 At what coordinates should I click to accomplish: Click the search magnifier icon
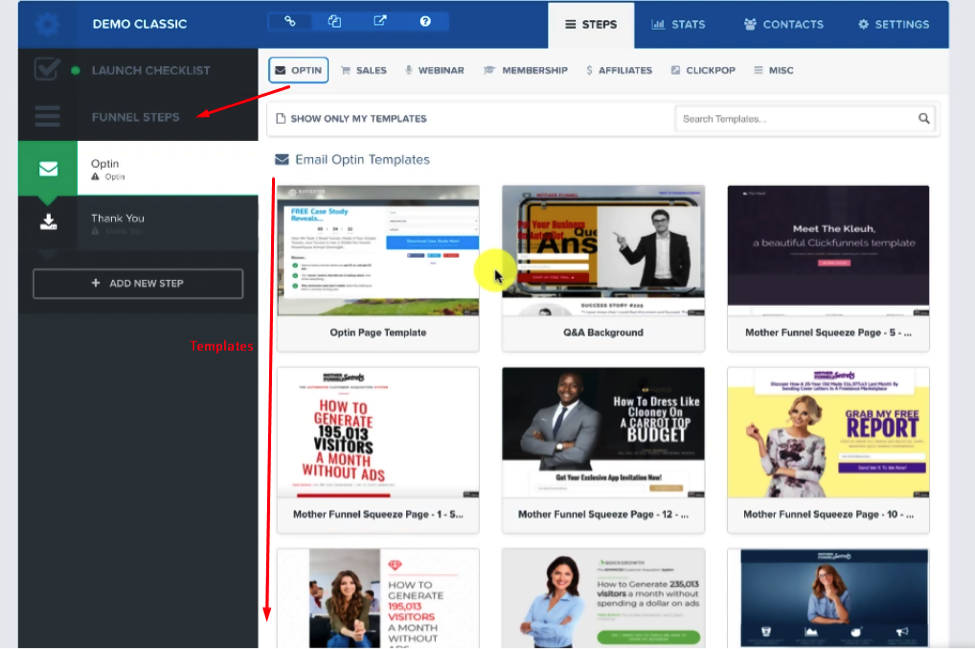click(x=924, y=119)
